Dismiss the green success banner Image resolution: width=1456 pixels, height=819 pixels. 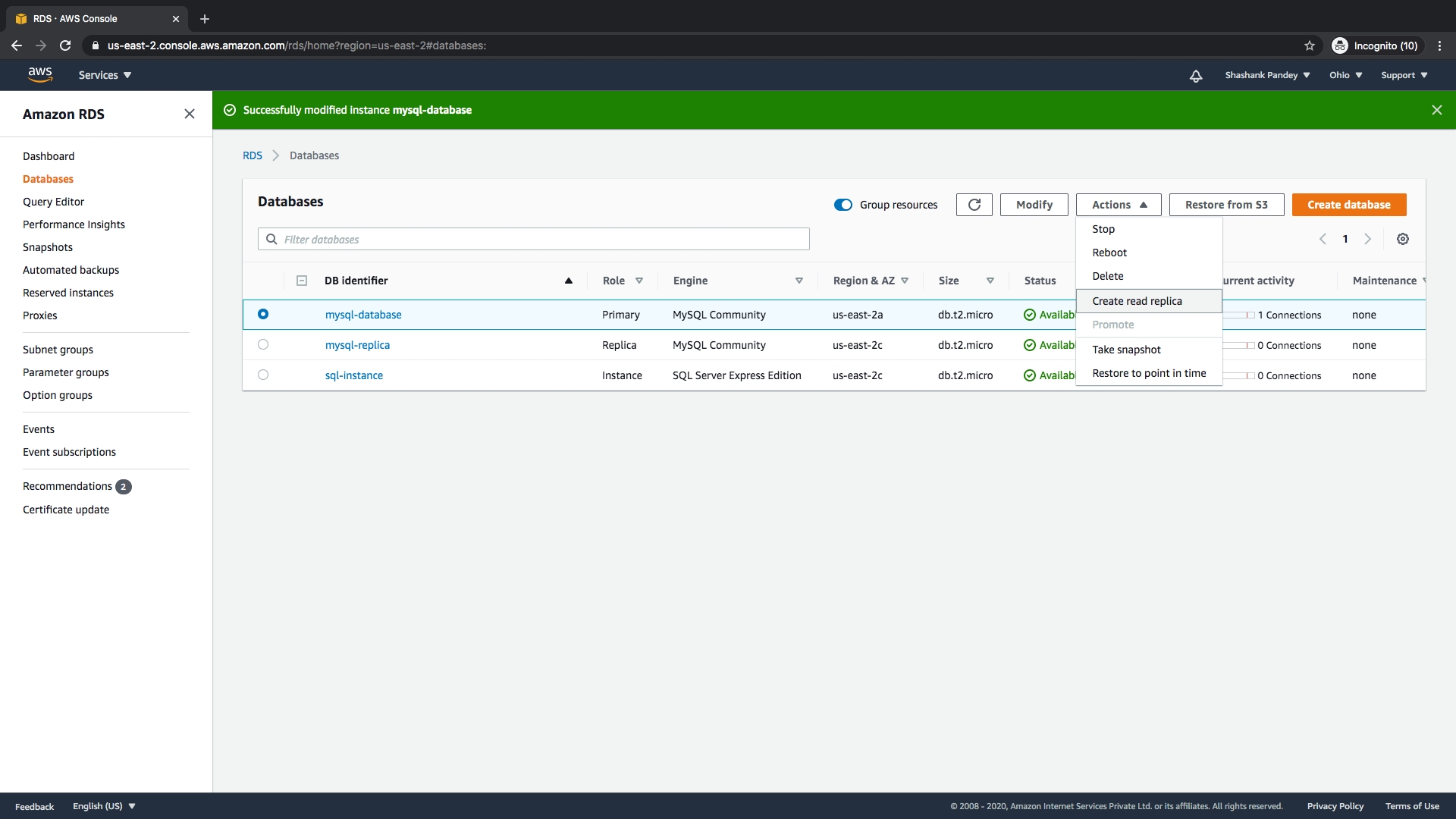(1436, 110)
